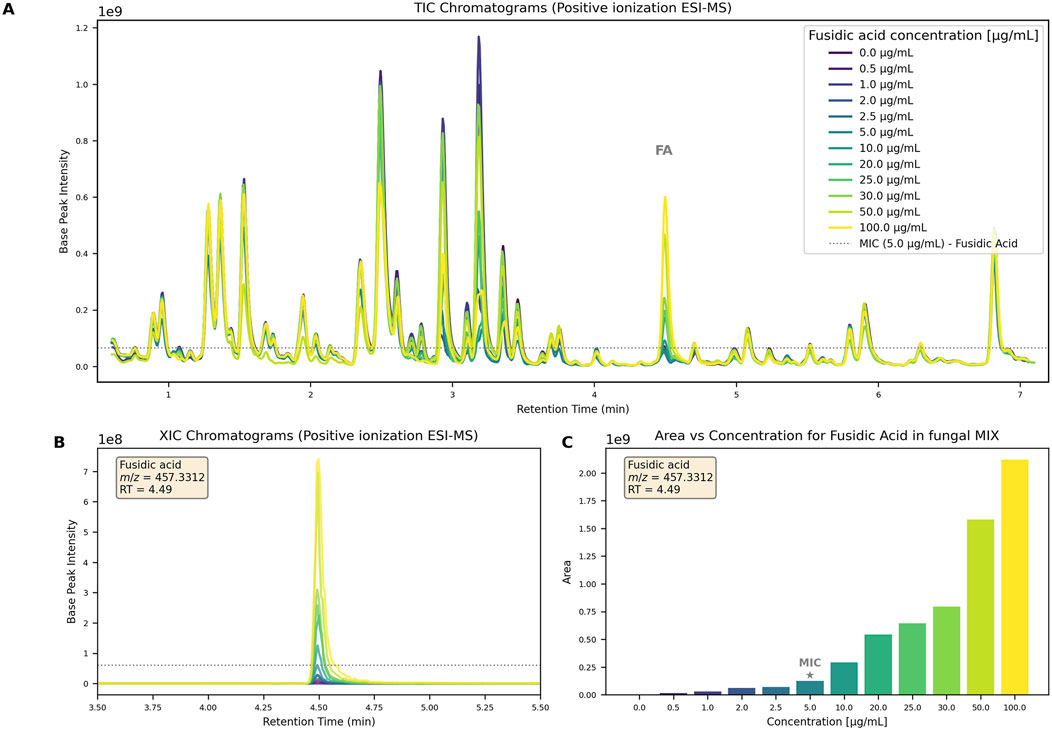
Task: Click the "Retention Time (min)" label under panel B
Action: click(319, 722)
